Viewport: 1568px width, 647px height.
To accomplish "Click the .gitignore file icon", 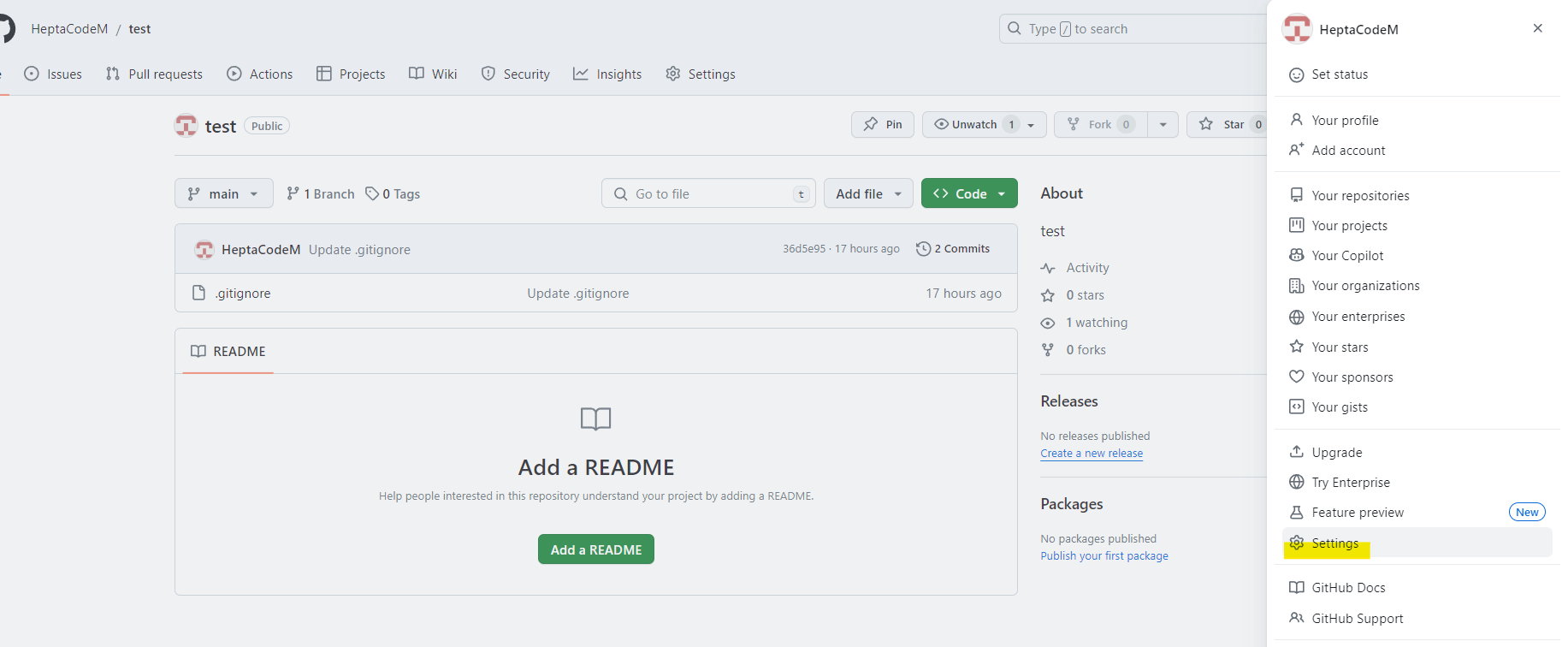I will tap(198, 293).
